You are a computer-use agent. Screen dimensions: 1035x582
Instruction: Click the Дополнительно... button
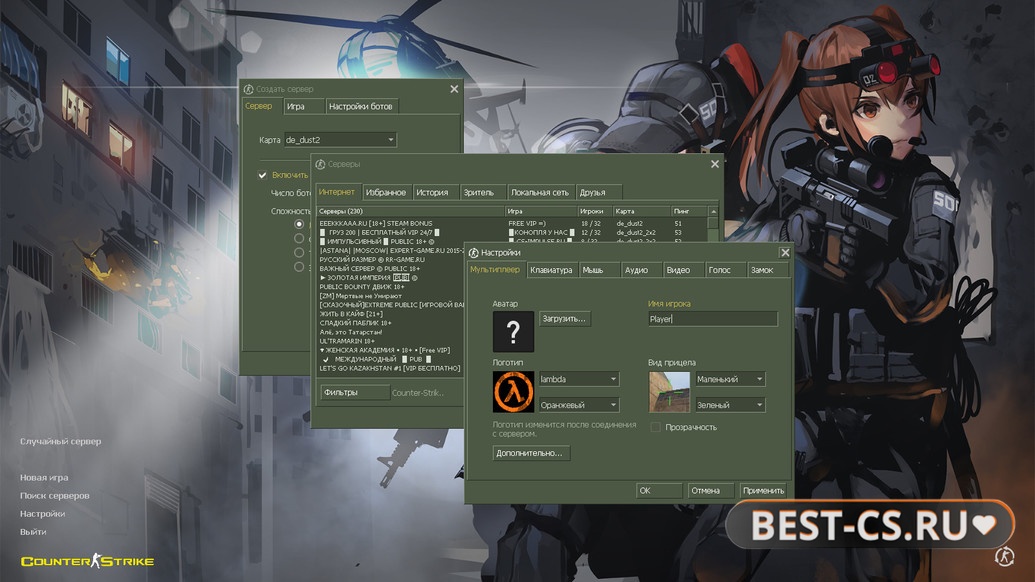click(x=531, y=453)
